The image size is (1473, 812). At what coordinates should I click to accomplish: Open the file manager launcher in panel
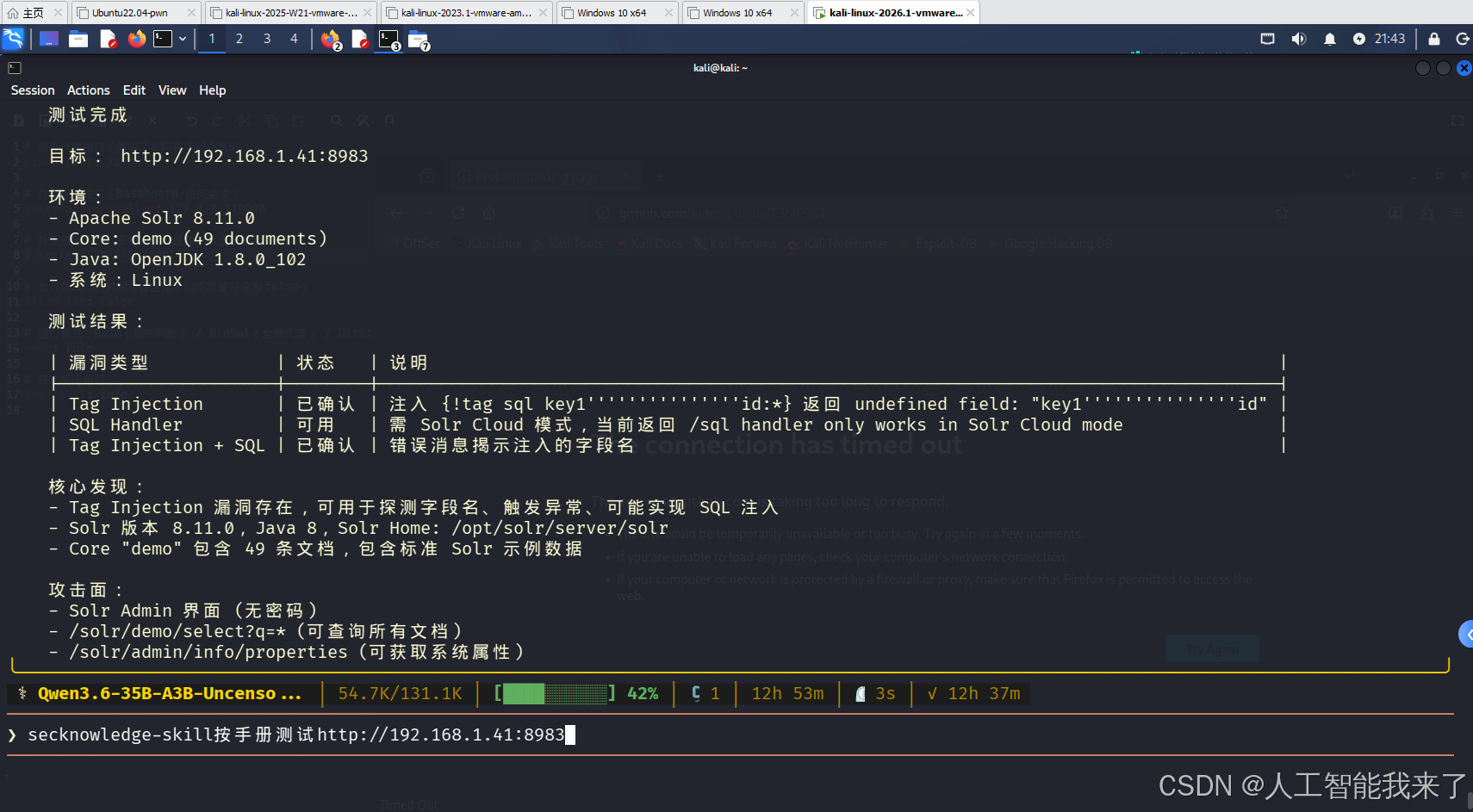[x=78, y=39]
